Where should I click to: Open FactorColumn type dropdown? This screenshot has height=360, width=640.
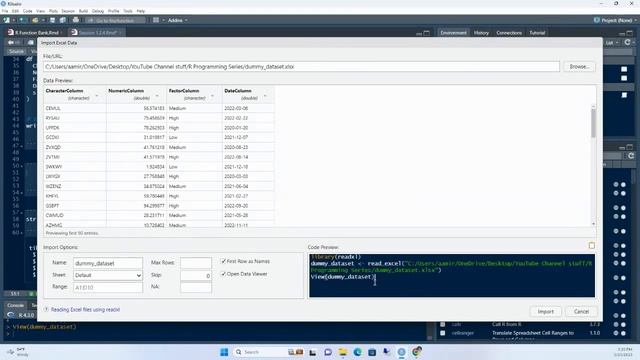click(212, 96)
